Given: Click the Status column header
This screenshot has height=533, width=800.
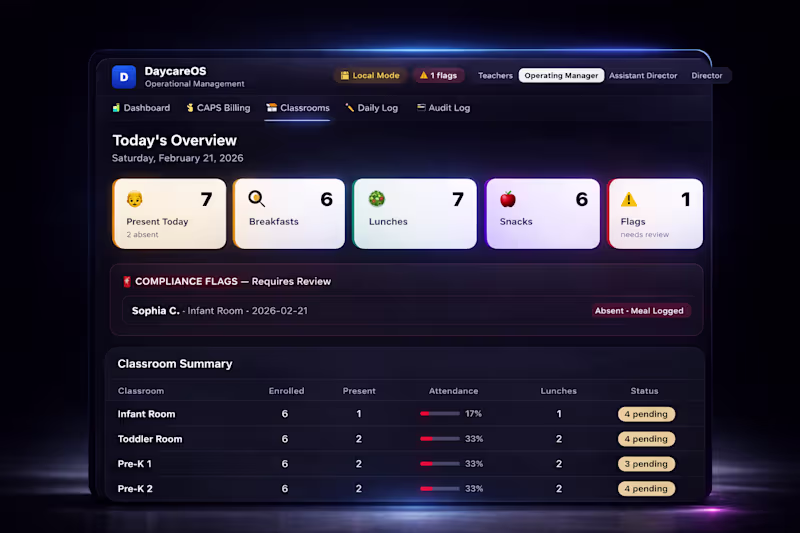Looking at the screenshot, I should tap(644, 391).
